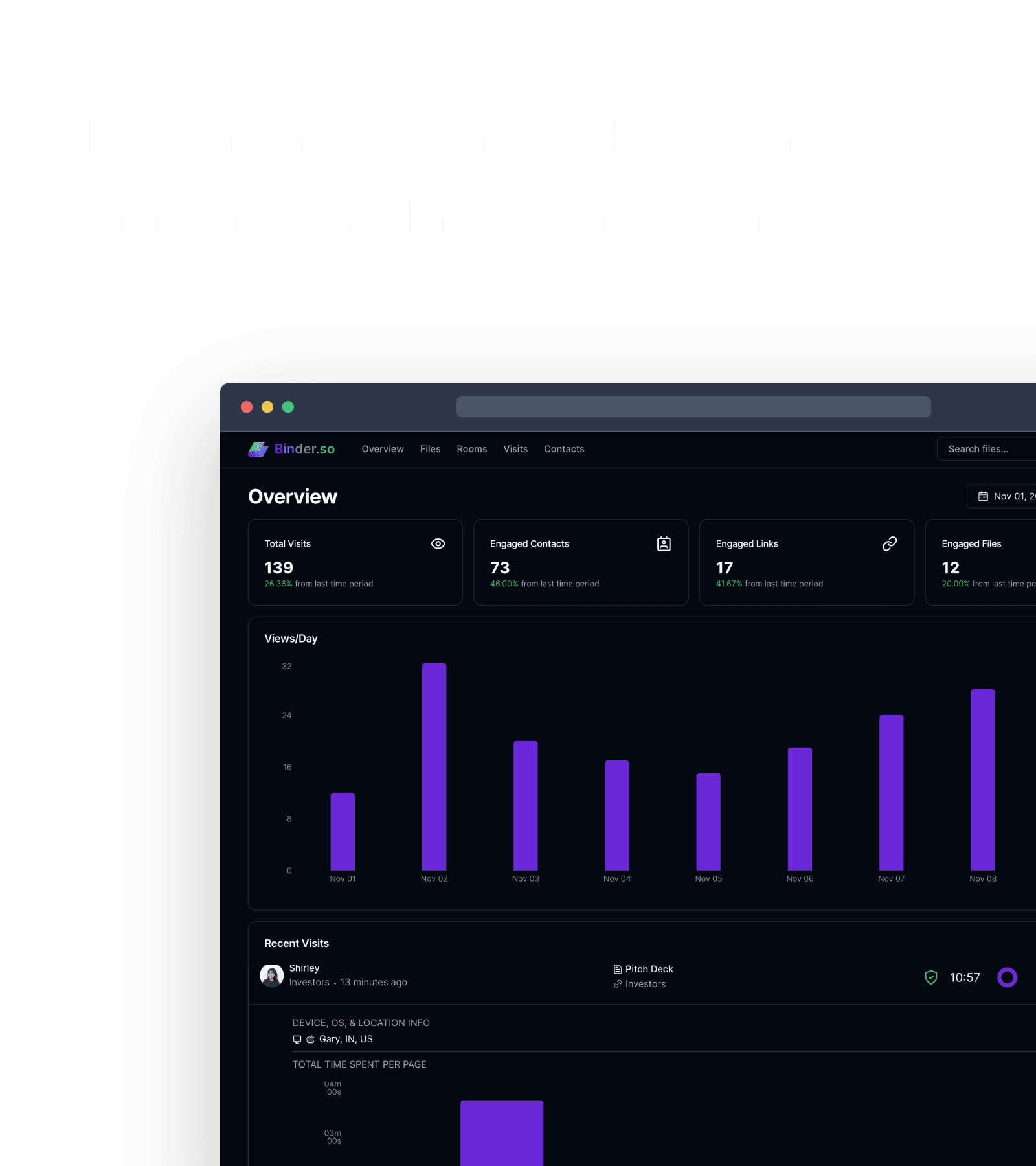This screenshot has width=1036, height=1166.
Task: Click the contact badge icon on Engaged Contacts
Action: click(x=664, y=543)
